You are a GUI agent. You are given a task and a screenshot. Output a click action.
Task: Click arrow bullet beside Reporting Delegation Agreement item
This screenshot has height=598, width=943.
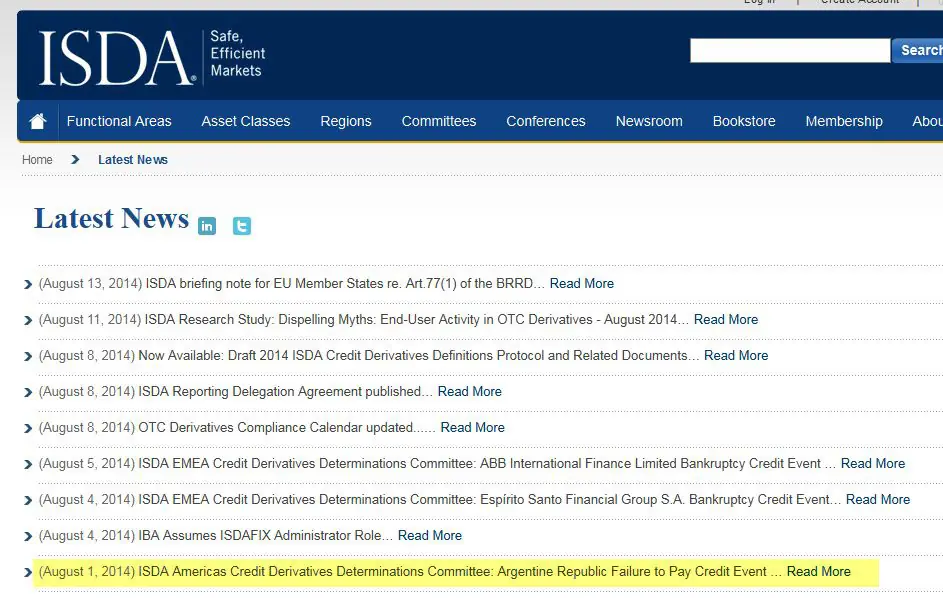click(28, 392)
